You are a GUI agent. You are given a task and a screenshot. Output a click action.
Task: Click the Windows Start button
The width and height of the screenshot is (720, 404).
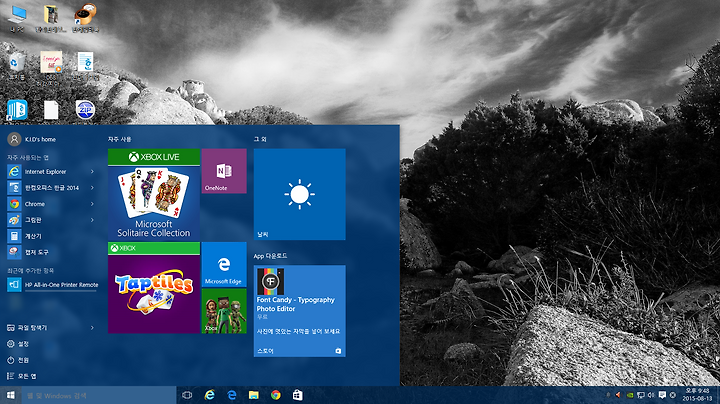[11, 395]
